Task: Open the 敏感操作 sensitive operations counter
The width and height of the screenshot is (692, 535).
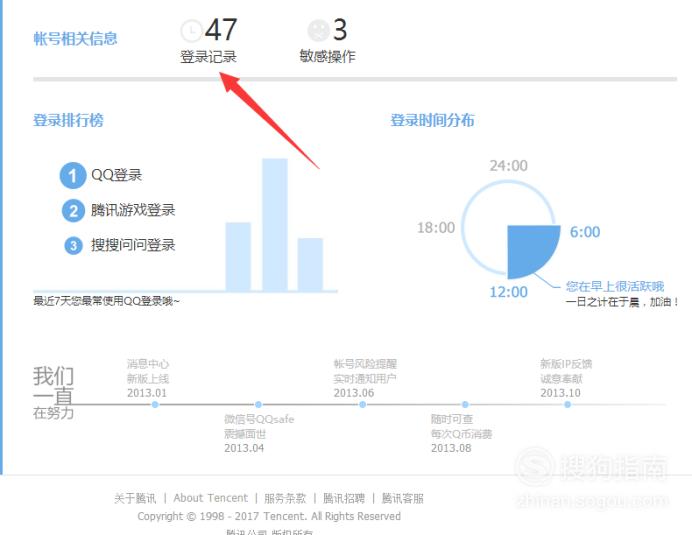Action: pyautogui.click(x=327, y=41)
